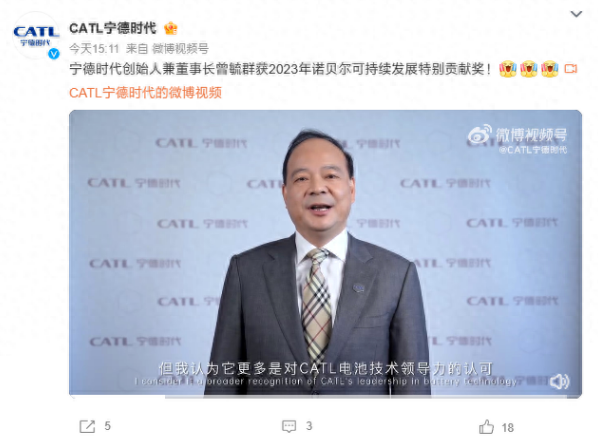This screenshot has height=439, width=598.
Task: Click the orange video camera icon
Action: click(571, 69)
